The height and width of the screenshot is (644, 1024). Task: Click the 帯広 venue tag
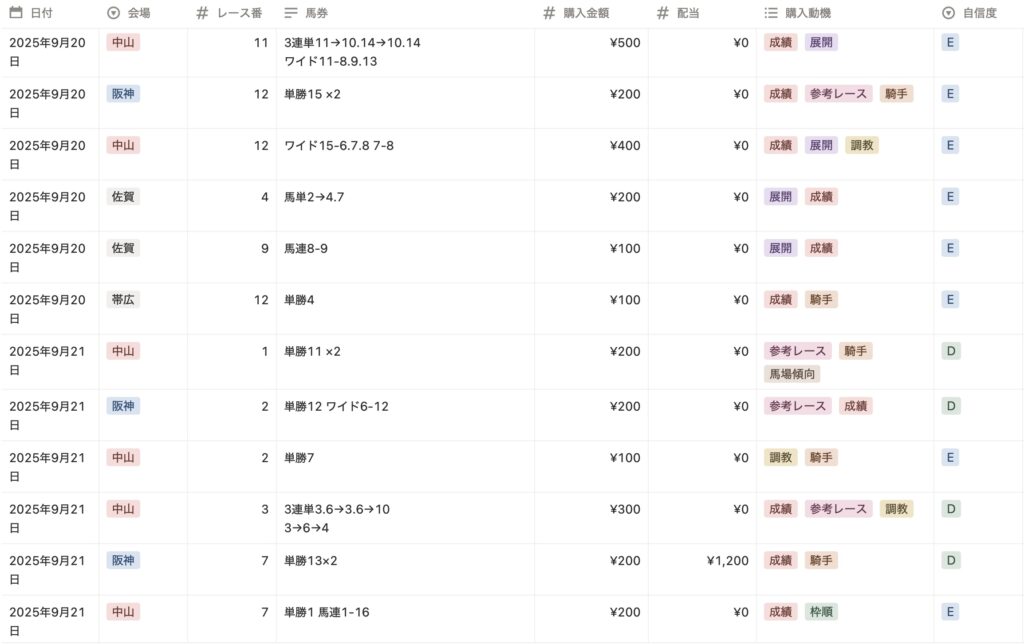[123, 300]
